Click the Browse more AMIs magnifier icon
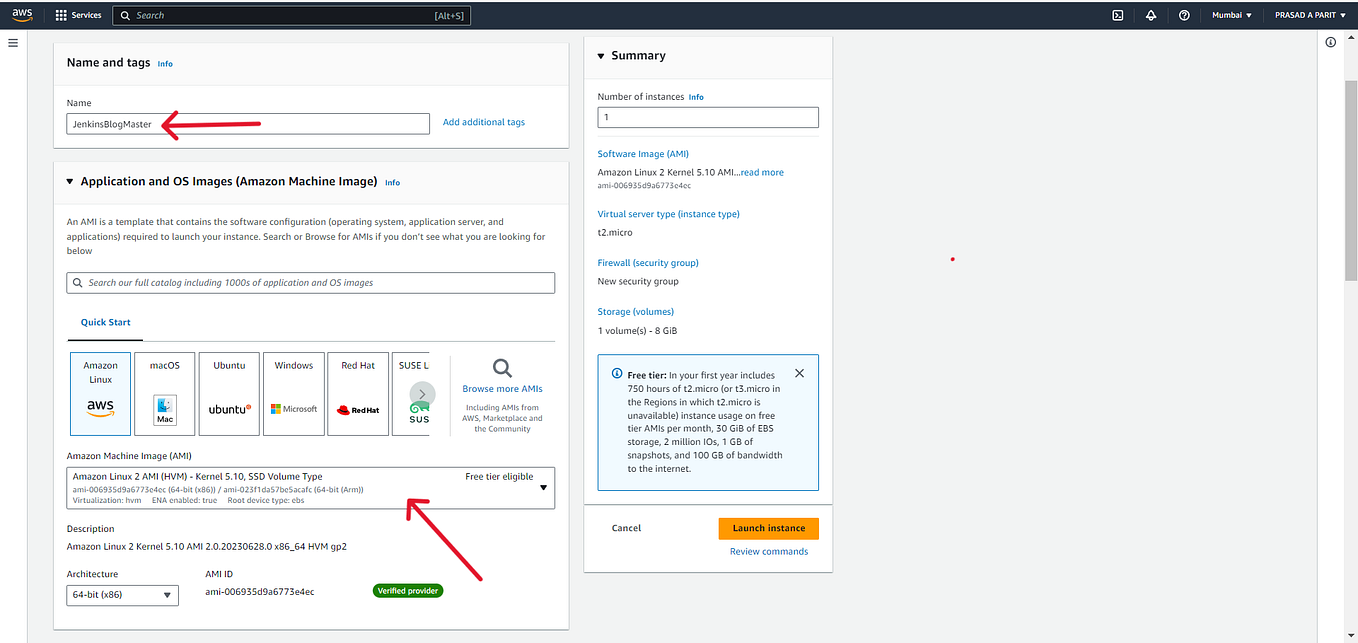The image size is (1358, 643). [x=503, y=368]
